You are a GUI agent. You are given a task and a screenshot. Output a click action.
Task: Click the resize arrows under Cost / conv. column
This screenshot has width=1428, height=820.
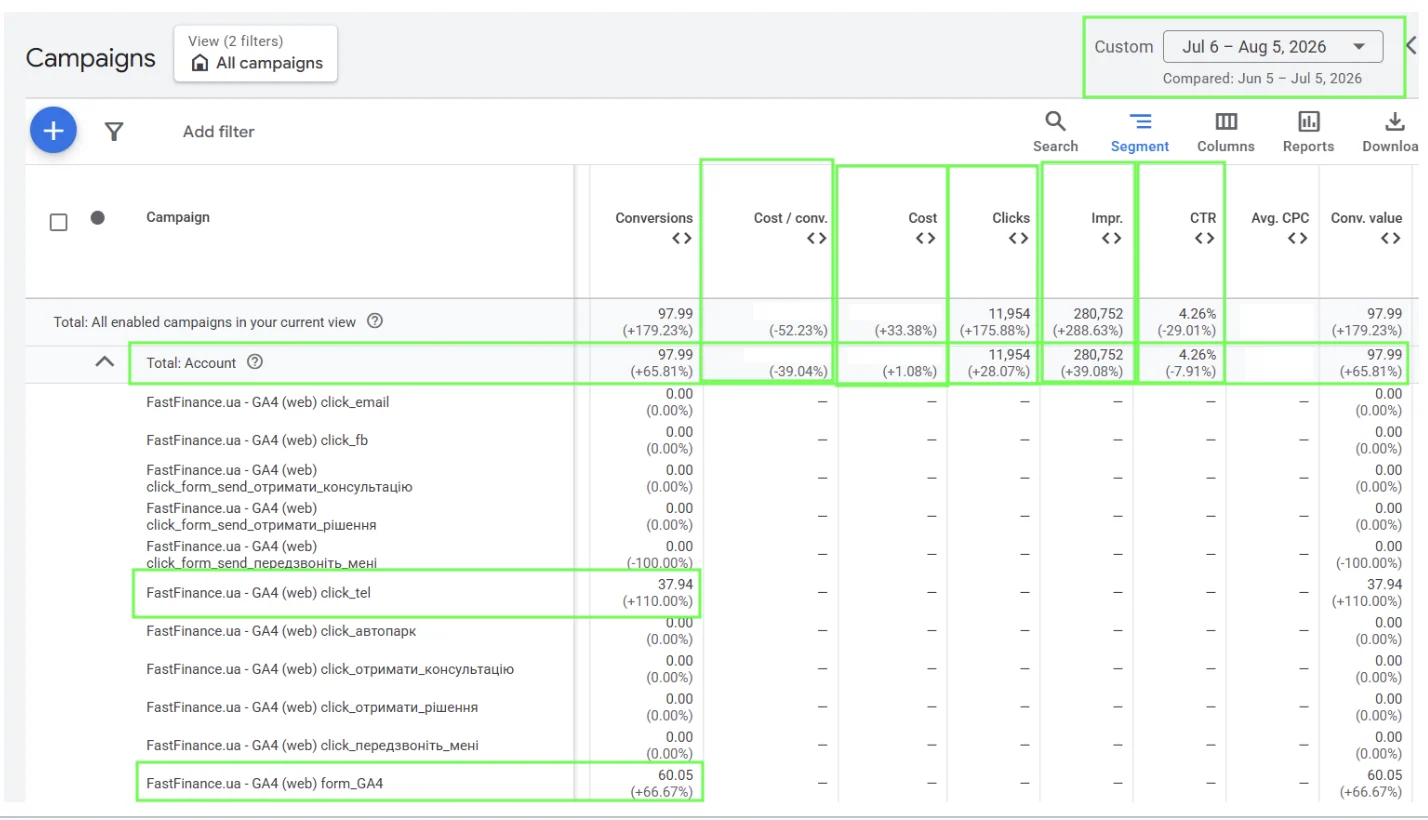[817, 238]
